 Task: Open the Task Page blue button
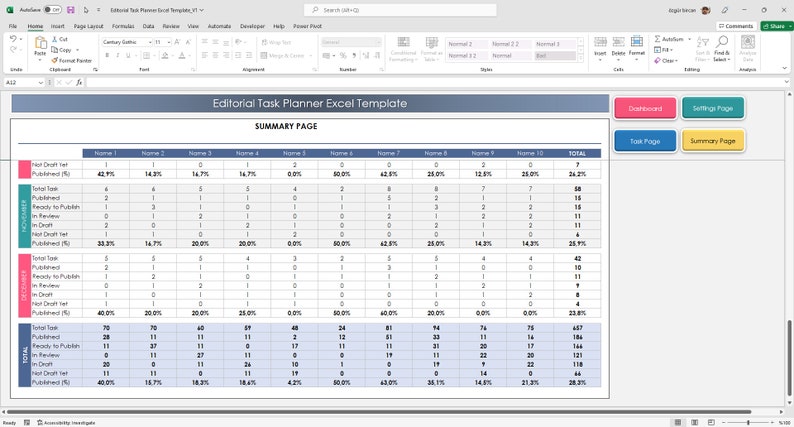tap(645, 141)
